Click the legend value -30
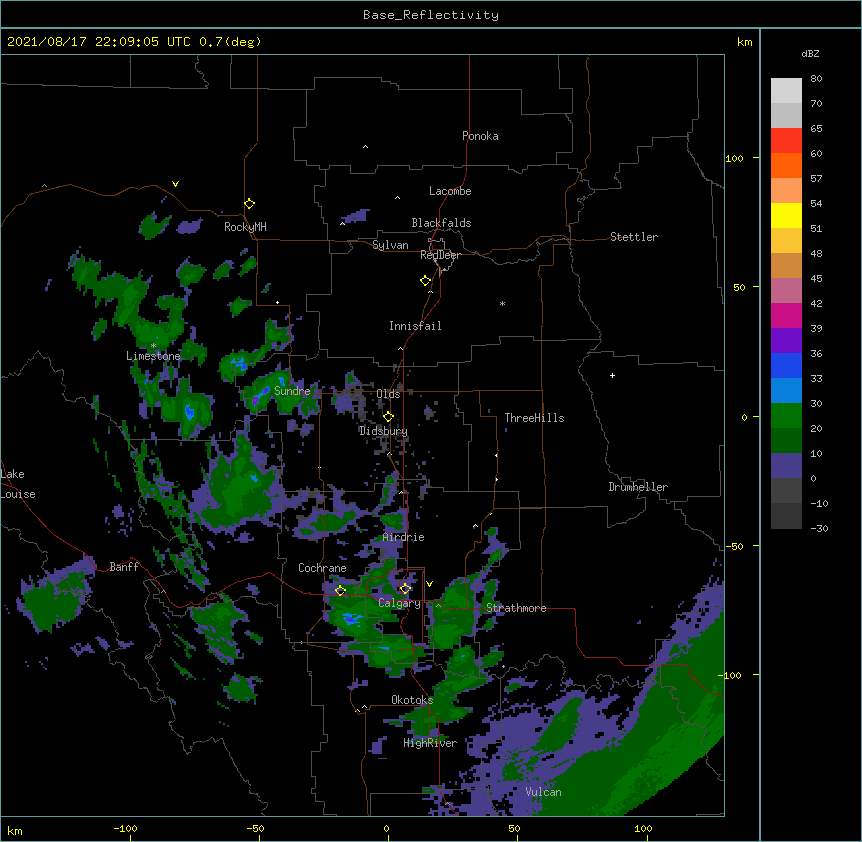Image resolution: width=862 pixels, height=842 pixels. [x=819, y=528]
